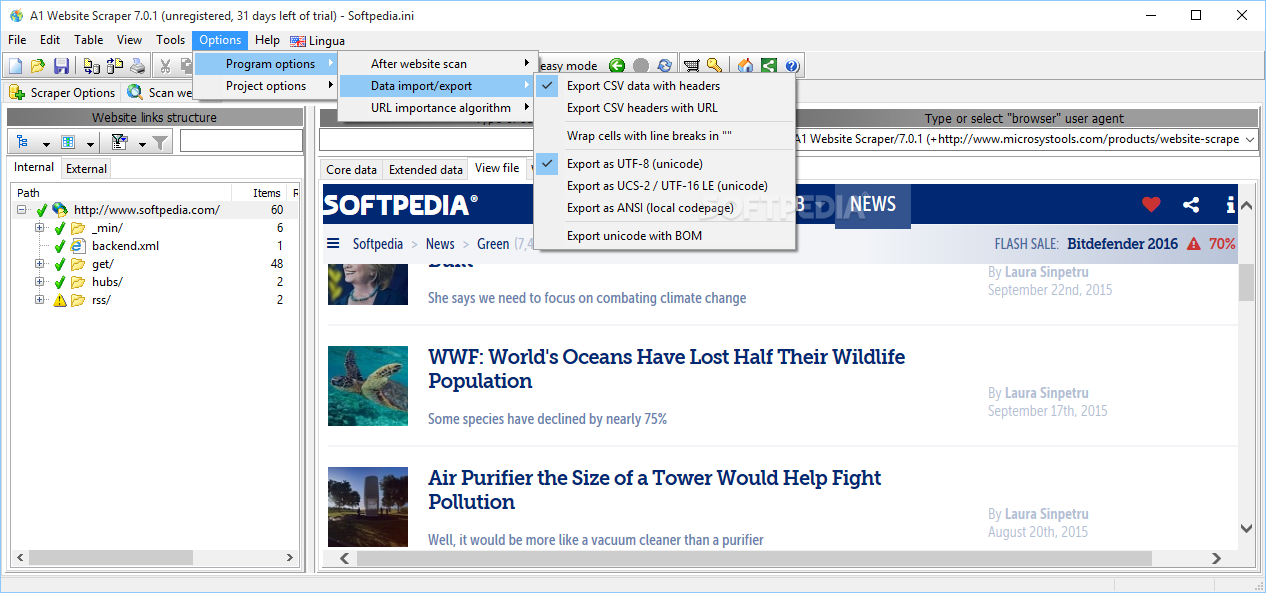
Task: Click the import data toolbar icon
Action: [92, 66]
